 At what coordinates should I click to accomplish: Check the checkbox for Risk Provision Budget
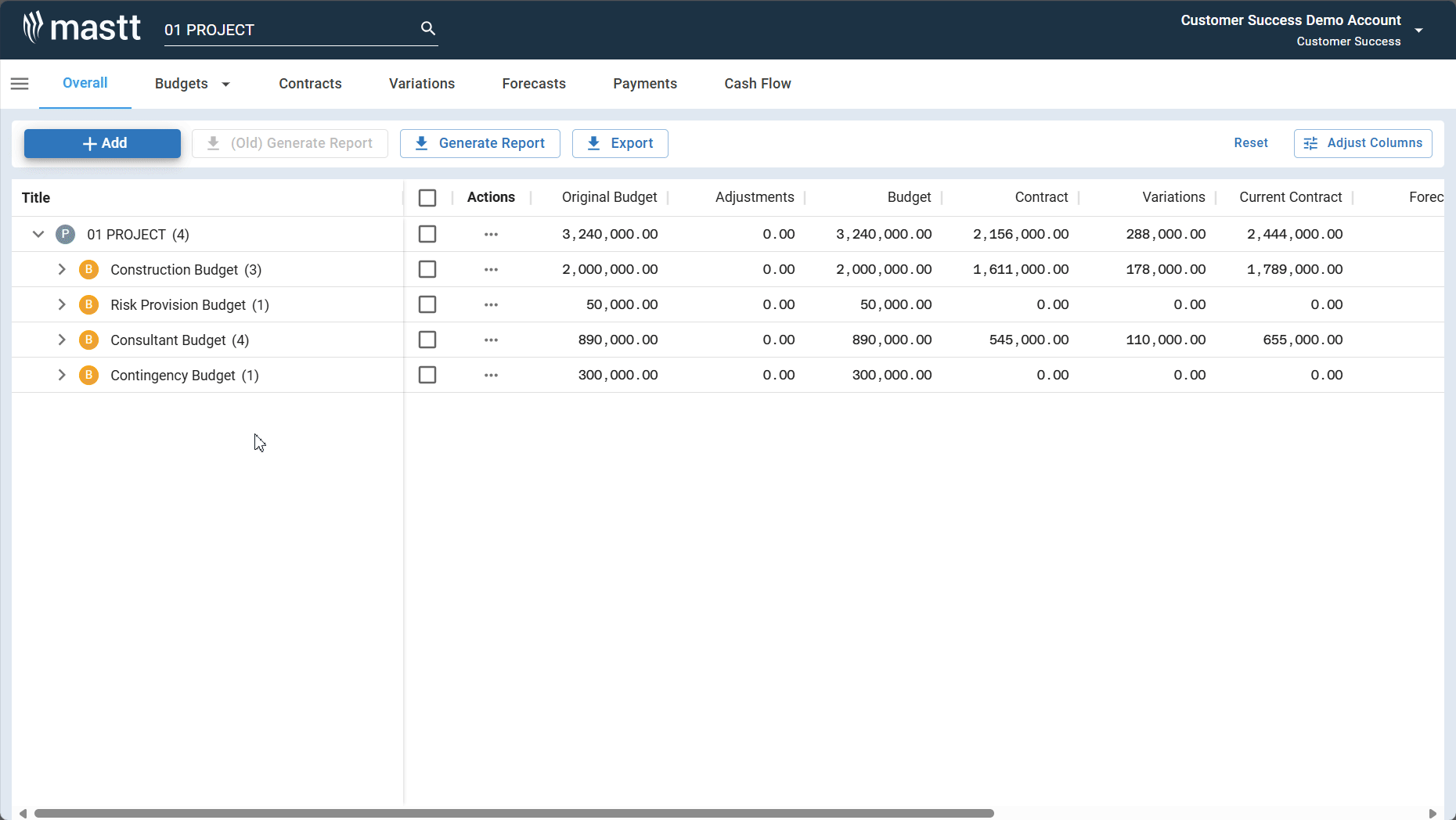427,304
